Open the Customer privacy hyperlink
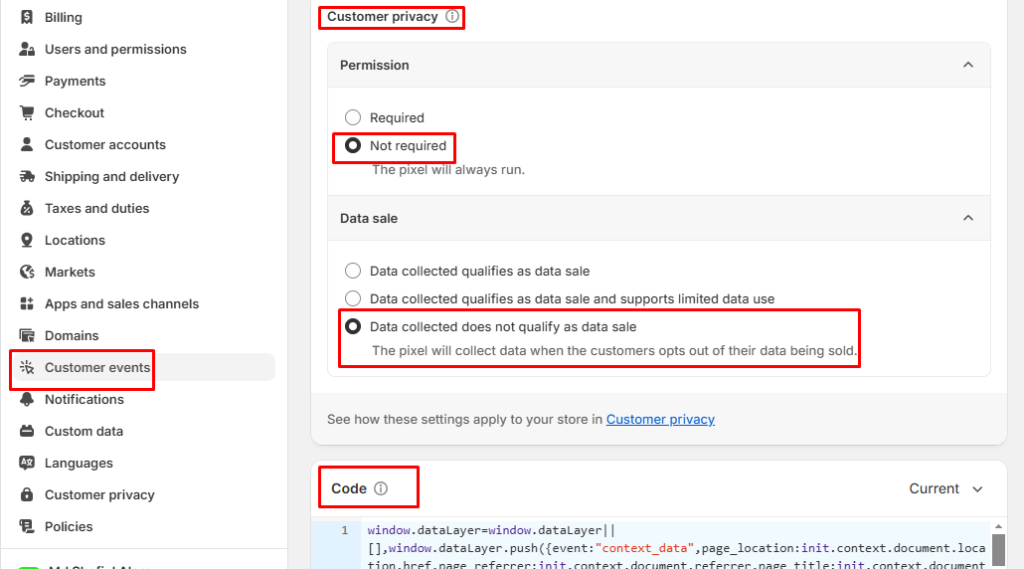Screen dimensions: 1024x569 click(660, 419)
